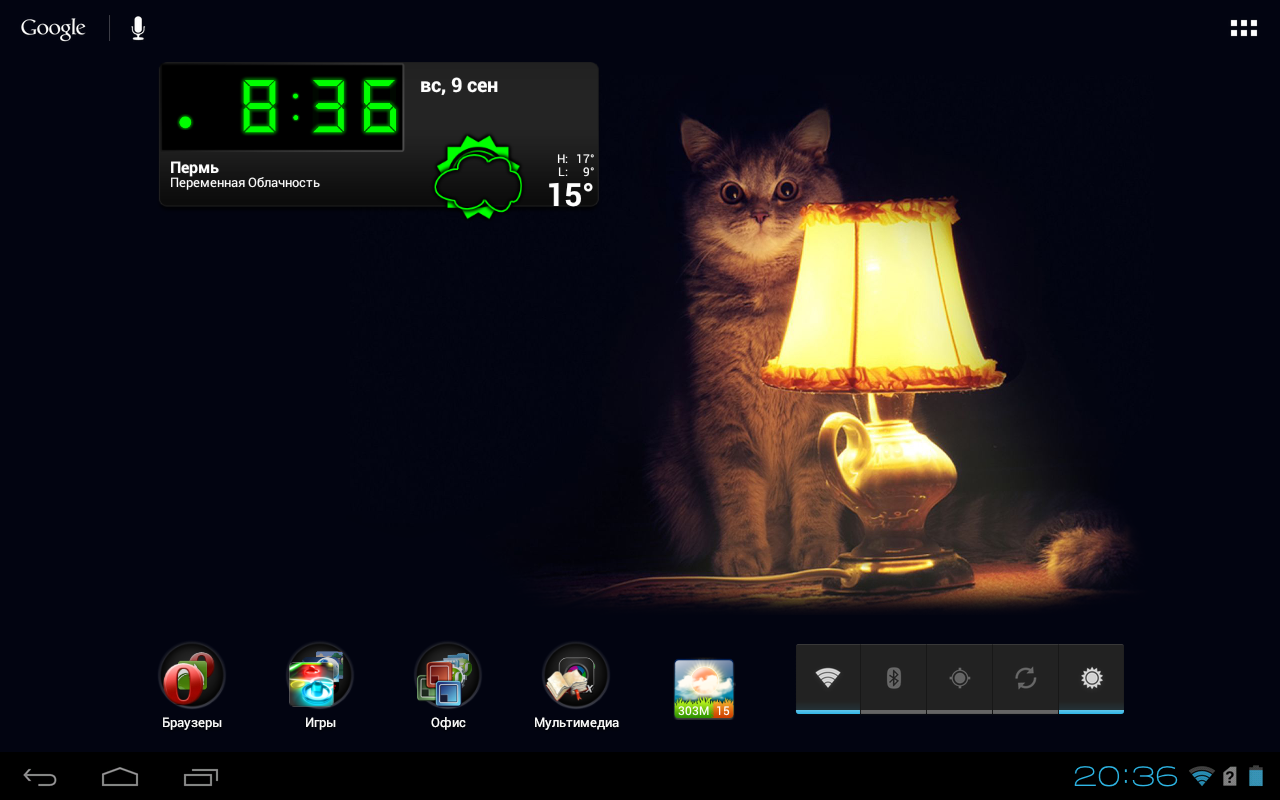Open the Офис folder
Viewport: 1280px width, 800px height.
(x=448, y=686)
